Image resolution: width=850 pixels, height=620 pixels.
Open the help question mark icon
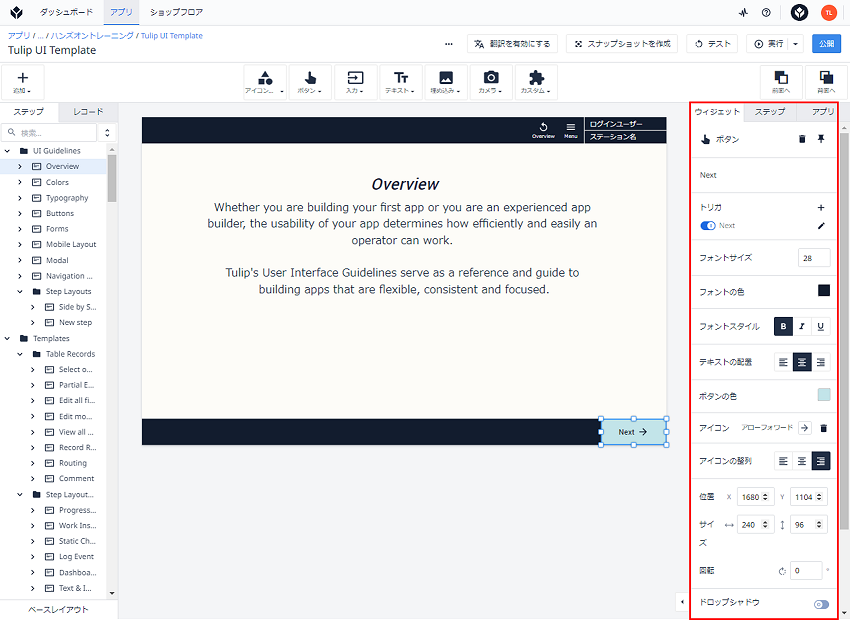766,12
